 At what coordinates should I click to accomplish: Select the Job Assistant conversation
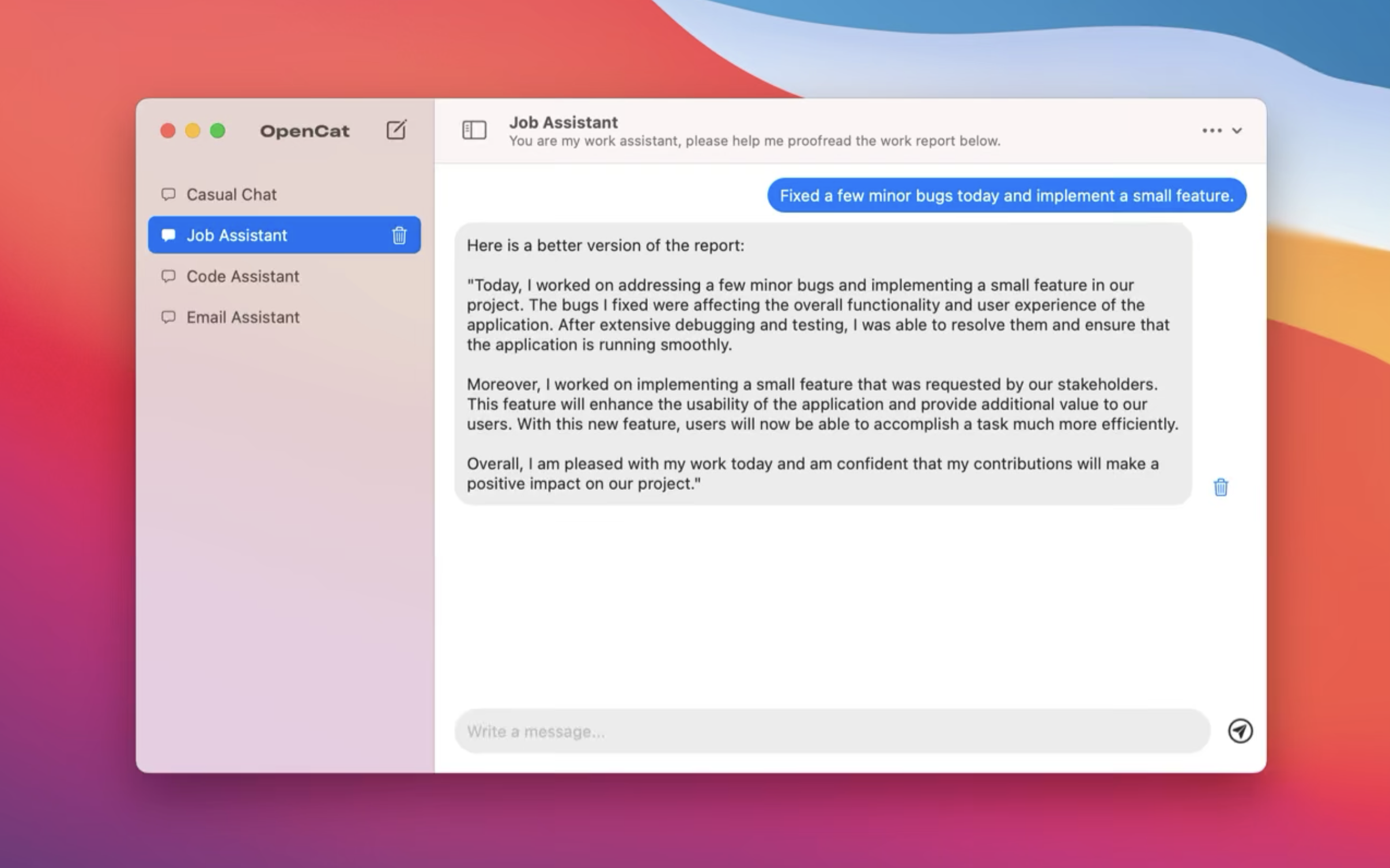[x=284, y=235]
